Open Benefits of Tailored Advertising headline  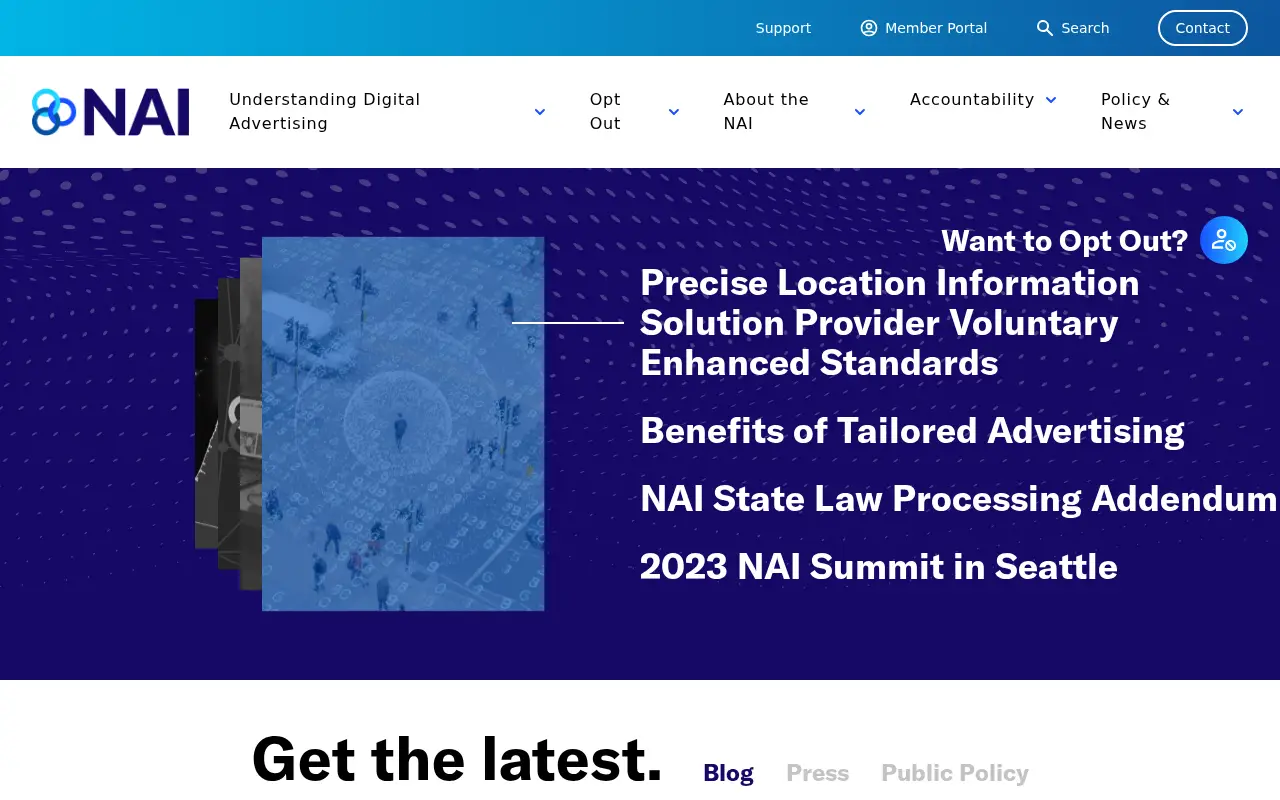[x=912, y=431]
